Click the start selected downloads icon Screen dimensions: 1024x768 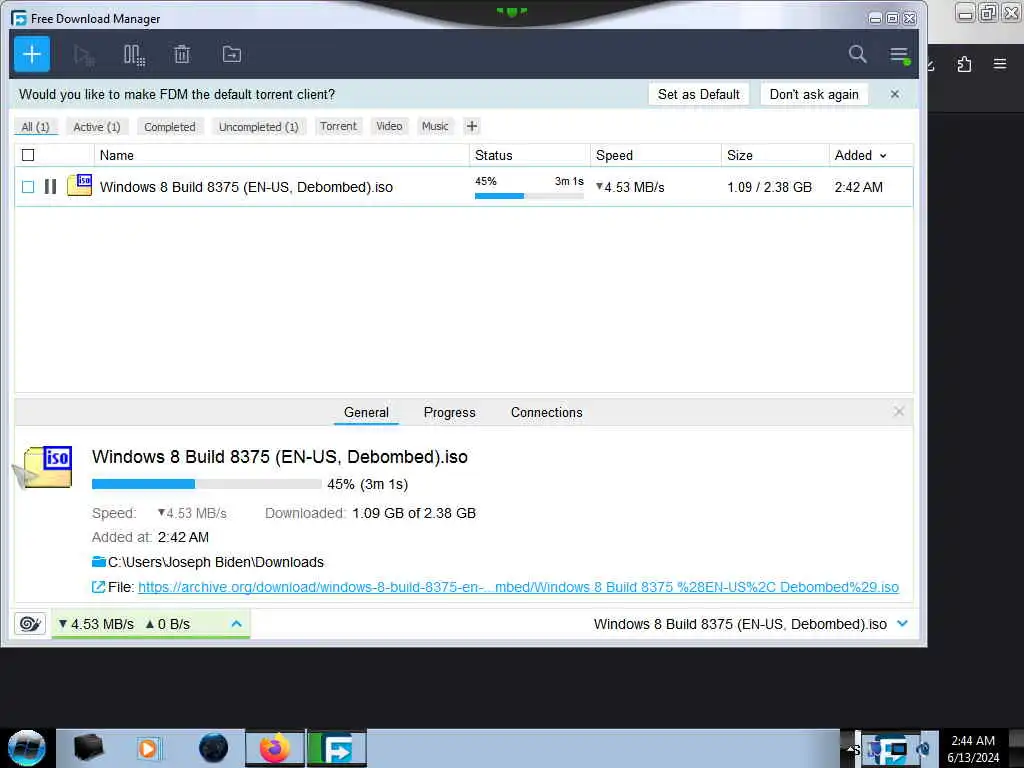click(84, 55)
